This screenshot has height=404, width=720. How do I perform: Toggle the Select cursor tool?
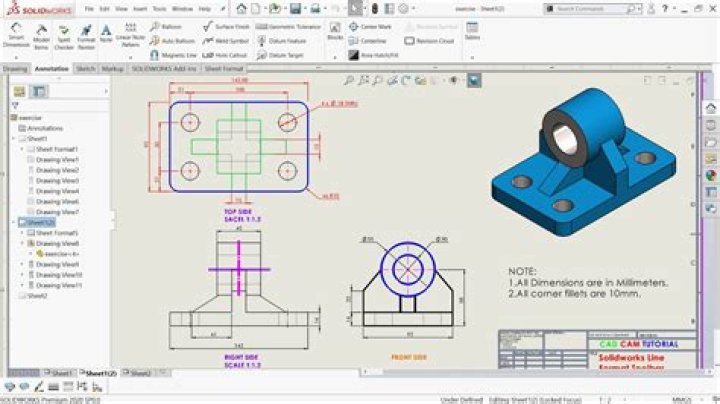click(355, 8)
